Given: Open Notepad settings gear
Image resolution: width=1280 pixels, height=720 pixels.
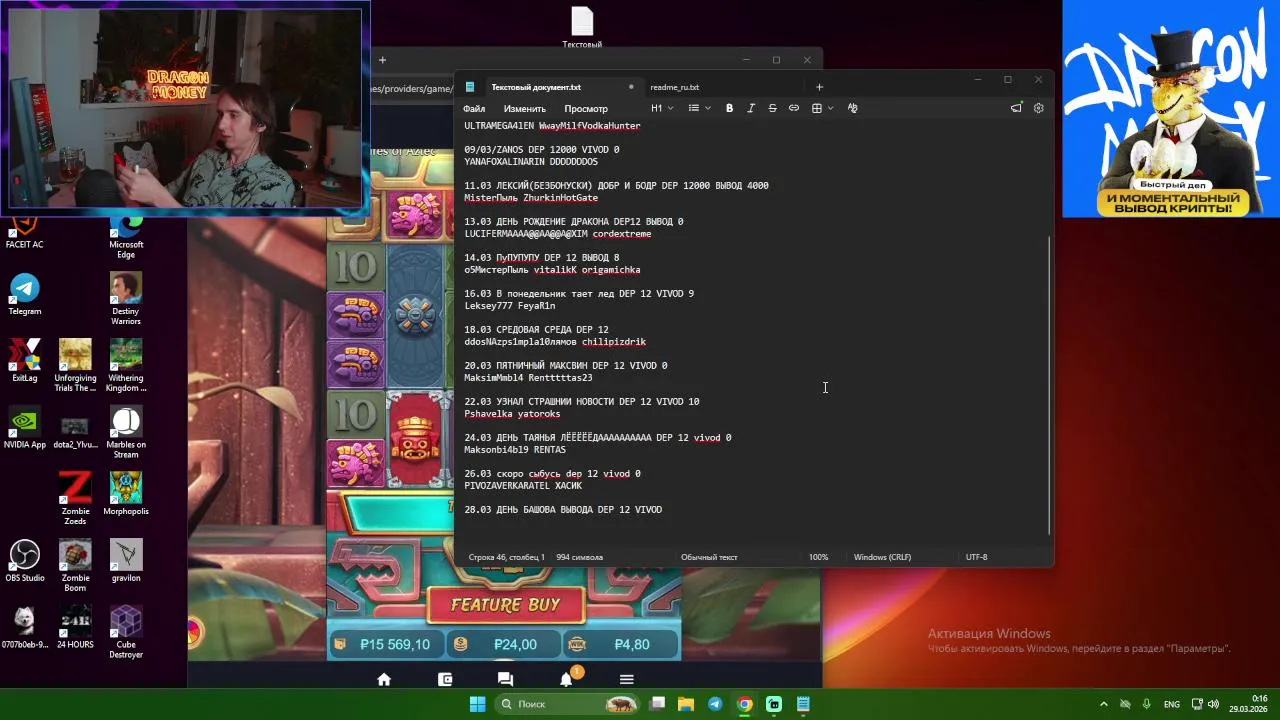Looking at the screenshot, I should point(1038,108).
